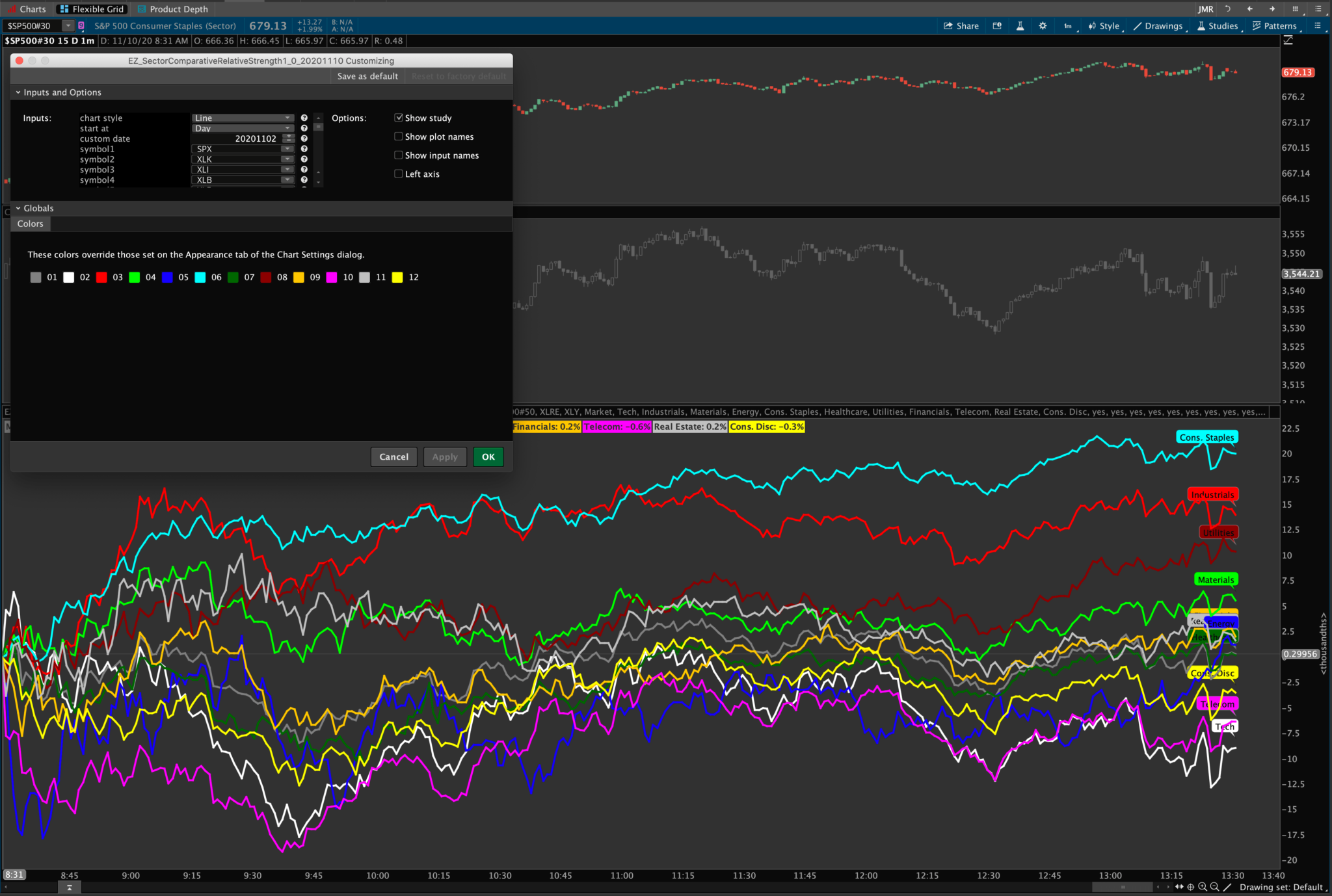This screenshot has width=1332, height=896.
Task: Open the chart settings gear icon
Action: point(1043,26)
